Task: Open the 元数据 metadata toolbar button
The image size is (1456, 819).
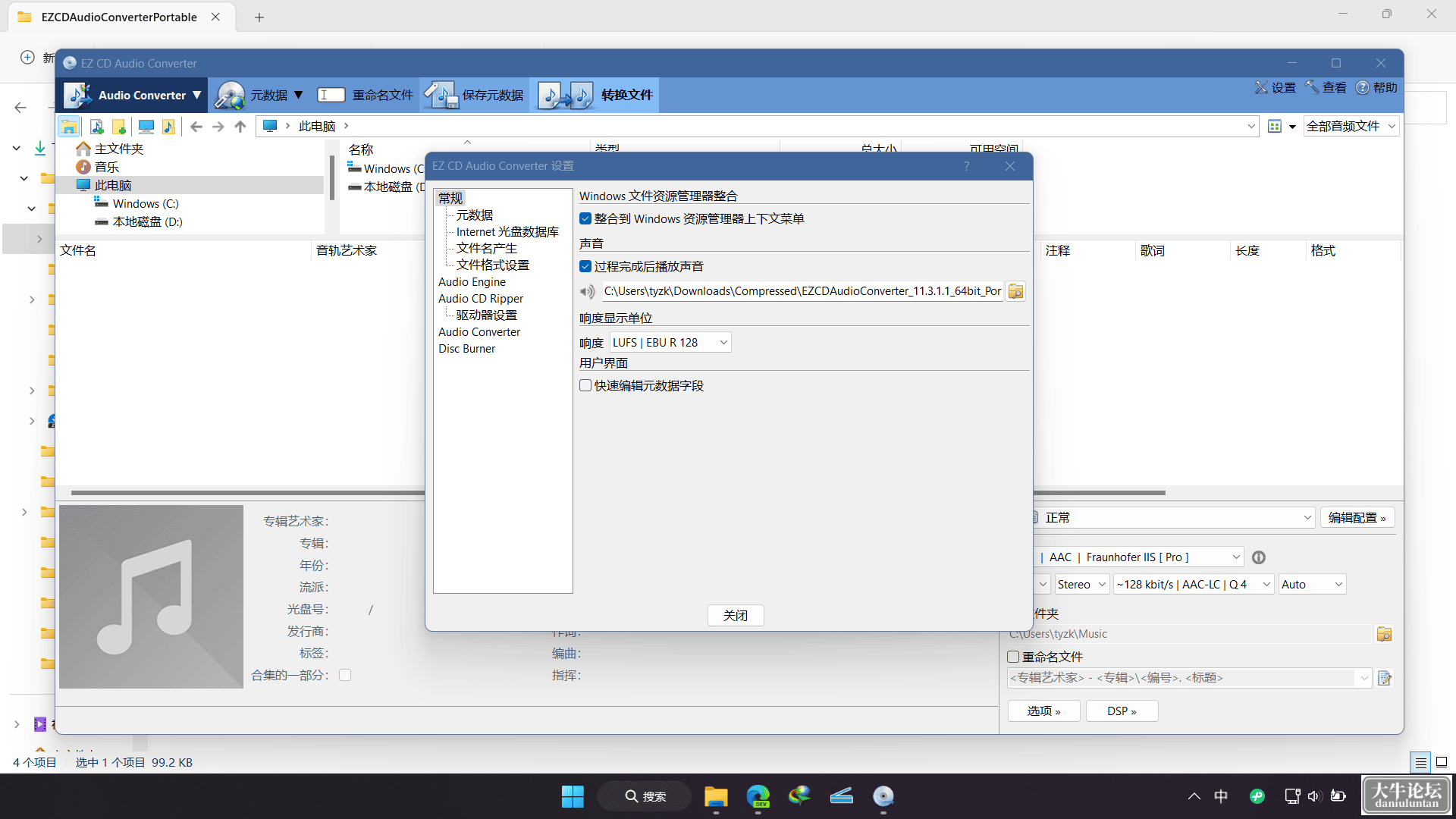Action: point(259,95)
